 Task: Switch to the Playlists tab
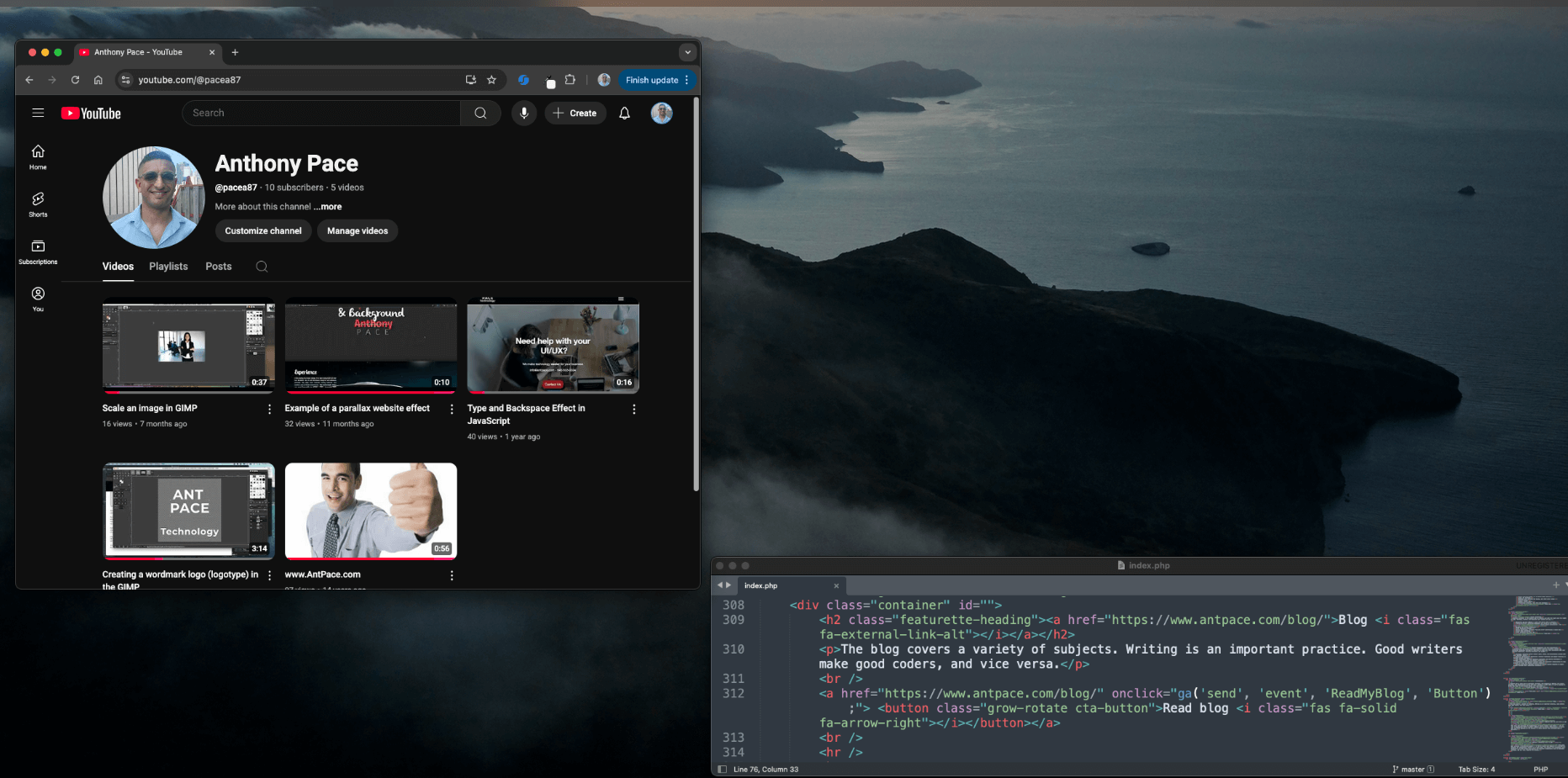point(168,267)
